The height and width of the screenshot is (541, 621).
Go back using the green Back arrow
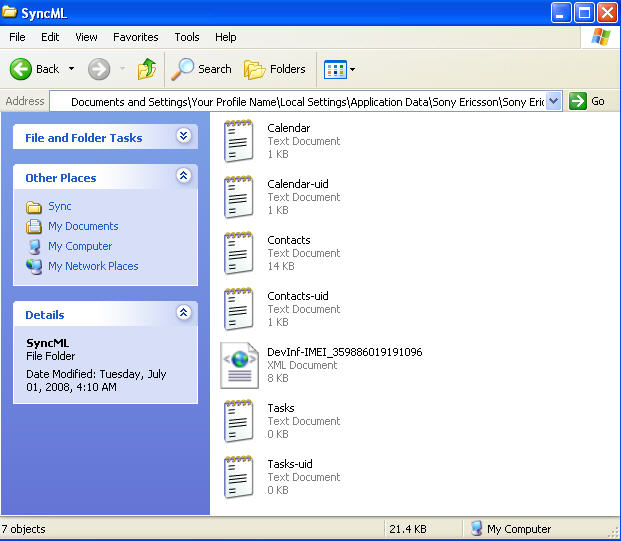21,69
